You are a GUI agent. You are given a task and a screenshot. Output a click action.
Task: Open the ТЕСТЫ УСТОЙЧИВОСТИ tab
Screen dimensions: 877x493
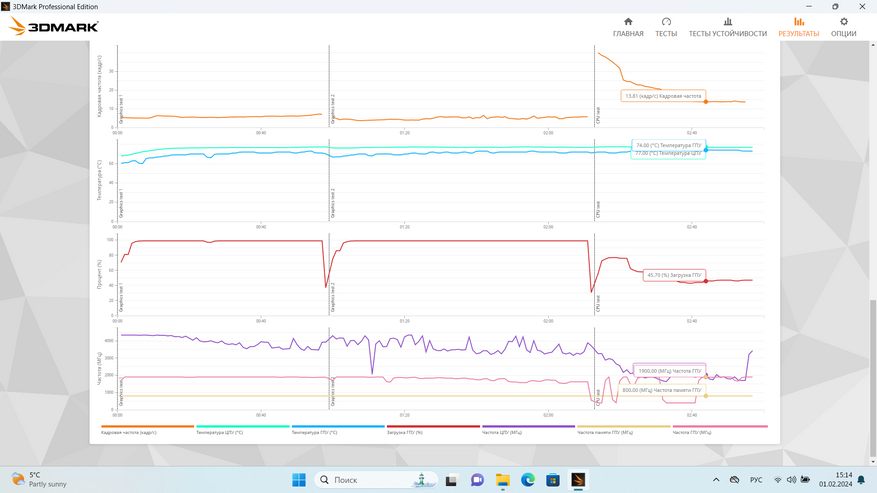coord(728,27)
